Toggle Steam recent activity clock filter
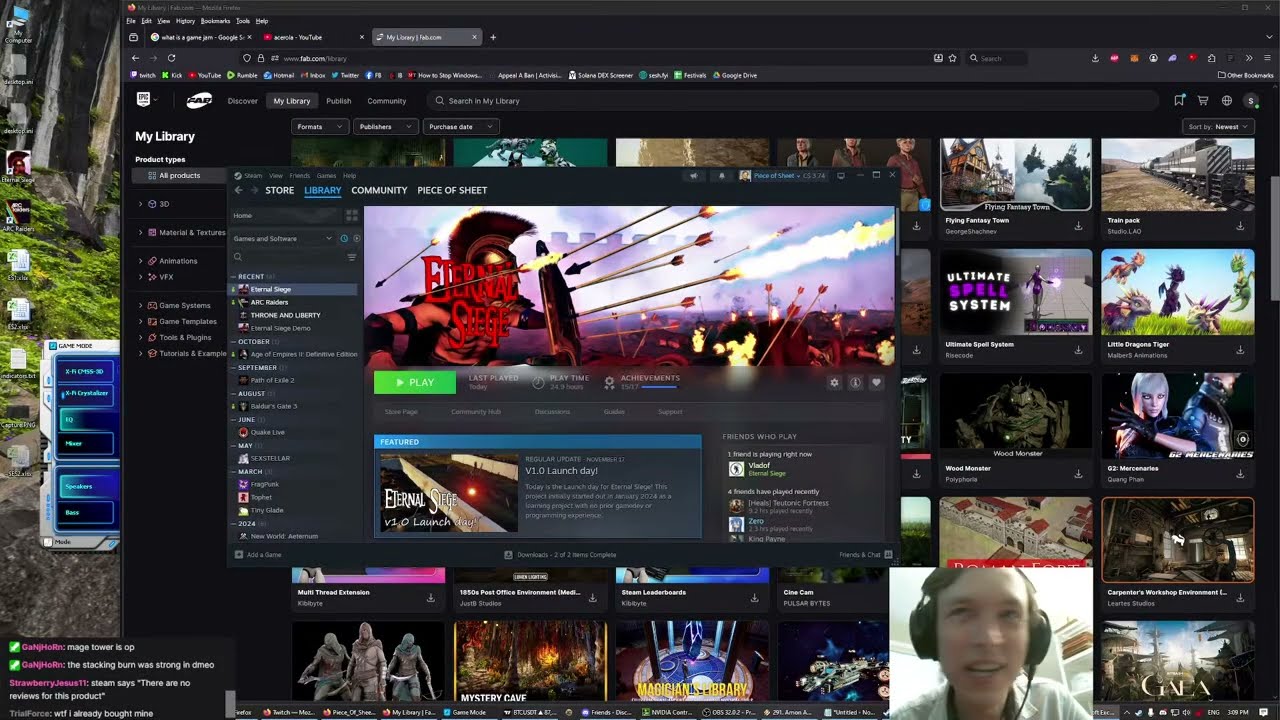This screenshot has width=1280, height=720. (344, 238)
